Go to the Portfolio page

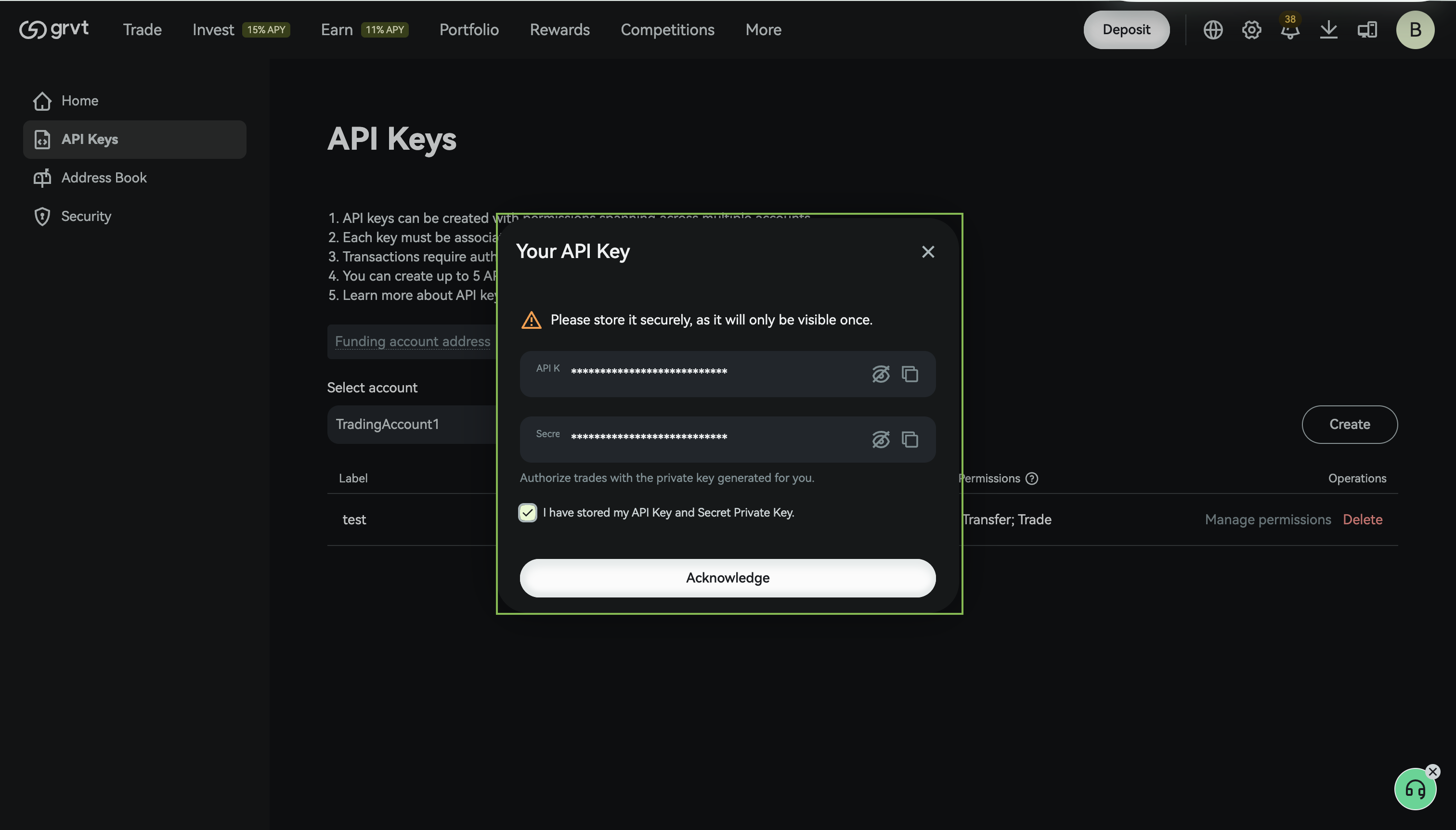(468, 30)
